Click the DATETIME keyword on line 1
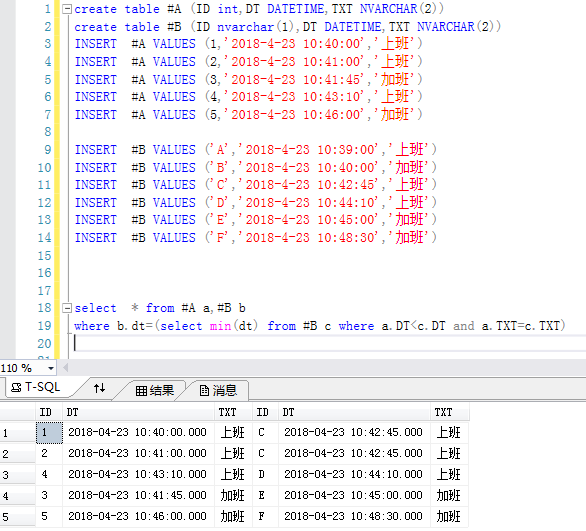The height and width of the screenshot is (531, 586). tap(295, 9)
